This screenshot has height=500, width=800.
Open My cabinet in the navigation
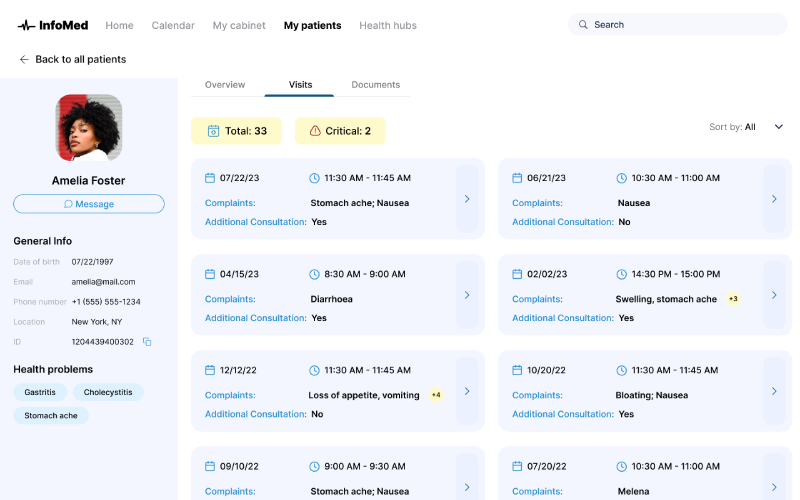click(239, 26)
